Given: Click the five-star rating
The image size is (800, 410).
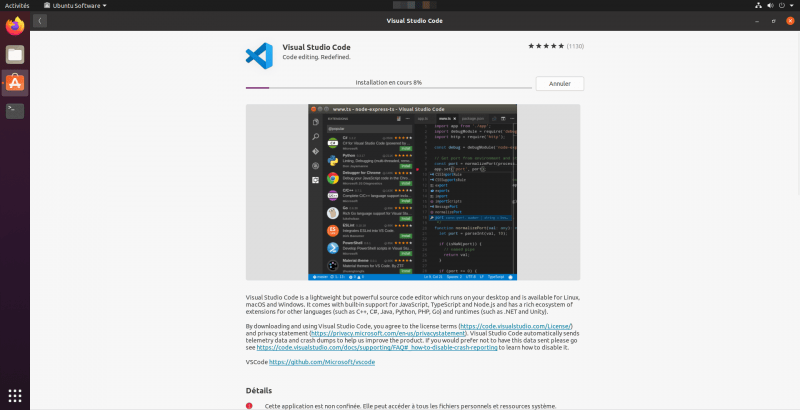Looking at the screenshot, I should coord(546,46).
